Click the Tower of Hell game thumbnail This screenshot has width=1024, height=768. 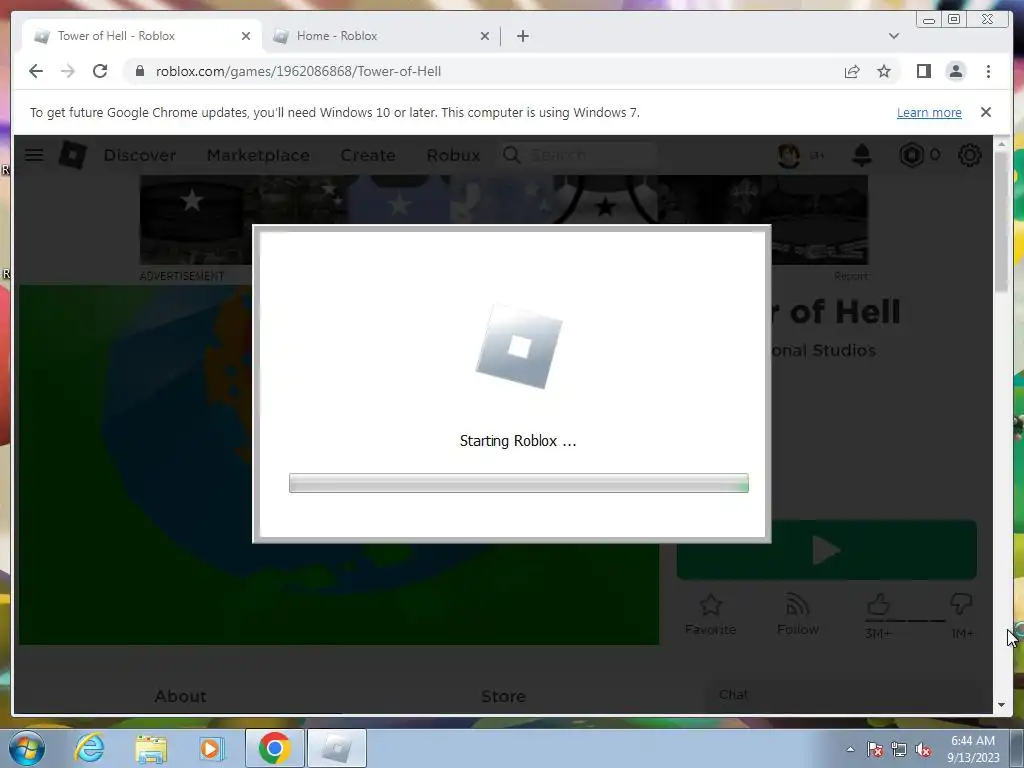coord(135,465)
